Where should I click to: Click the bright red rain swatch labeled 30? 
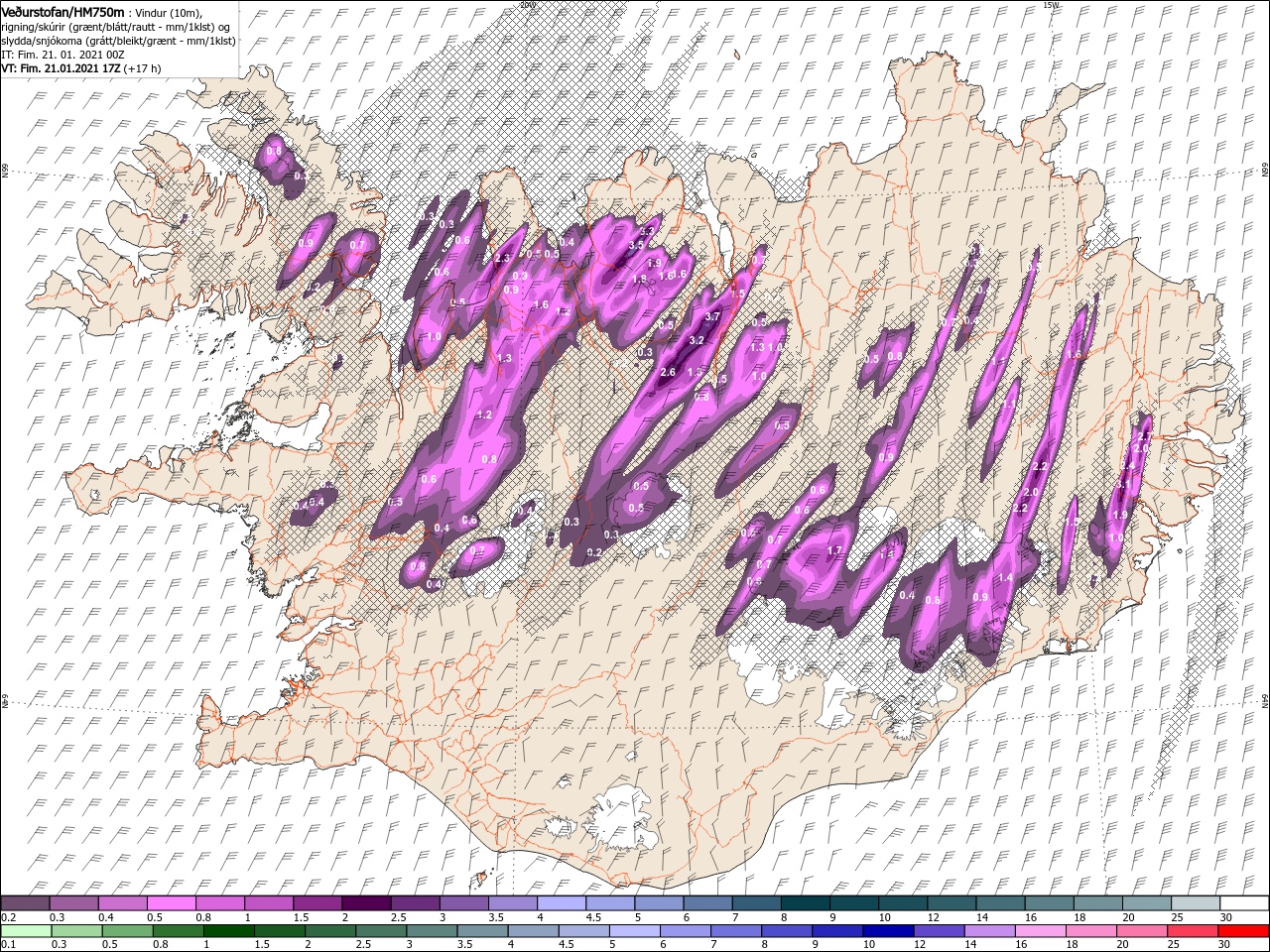pyautogui.click(x=1244, y=931)
